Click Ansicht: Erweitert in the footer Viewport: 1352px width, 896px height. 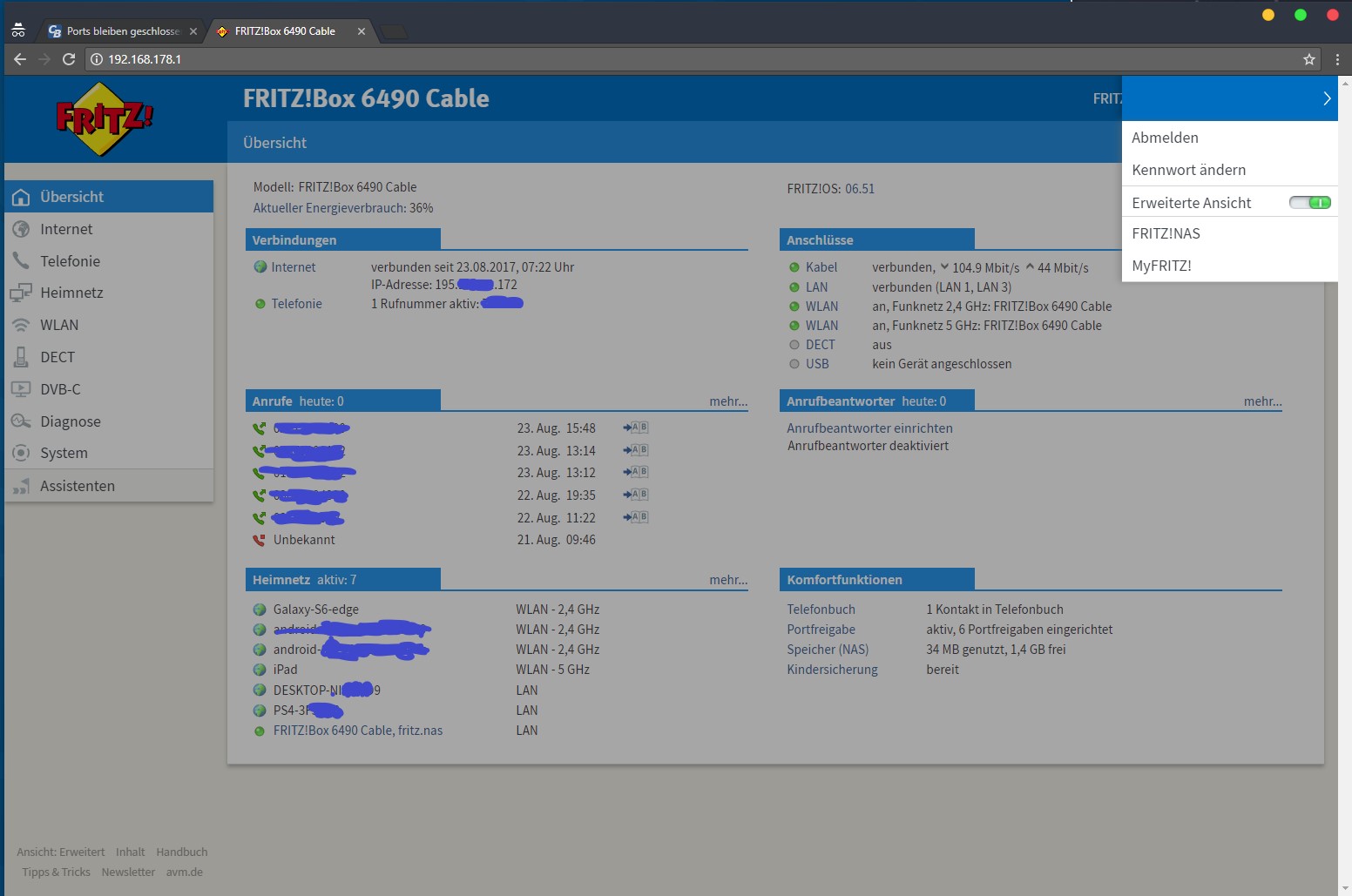pos(60,852)
